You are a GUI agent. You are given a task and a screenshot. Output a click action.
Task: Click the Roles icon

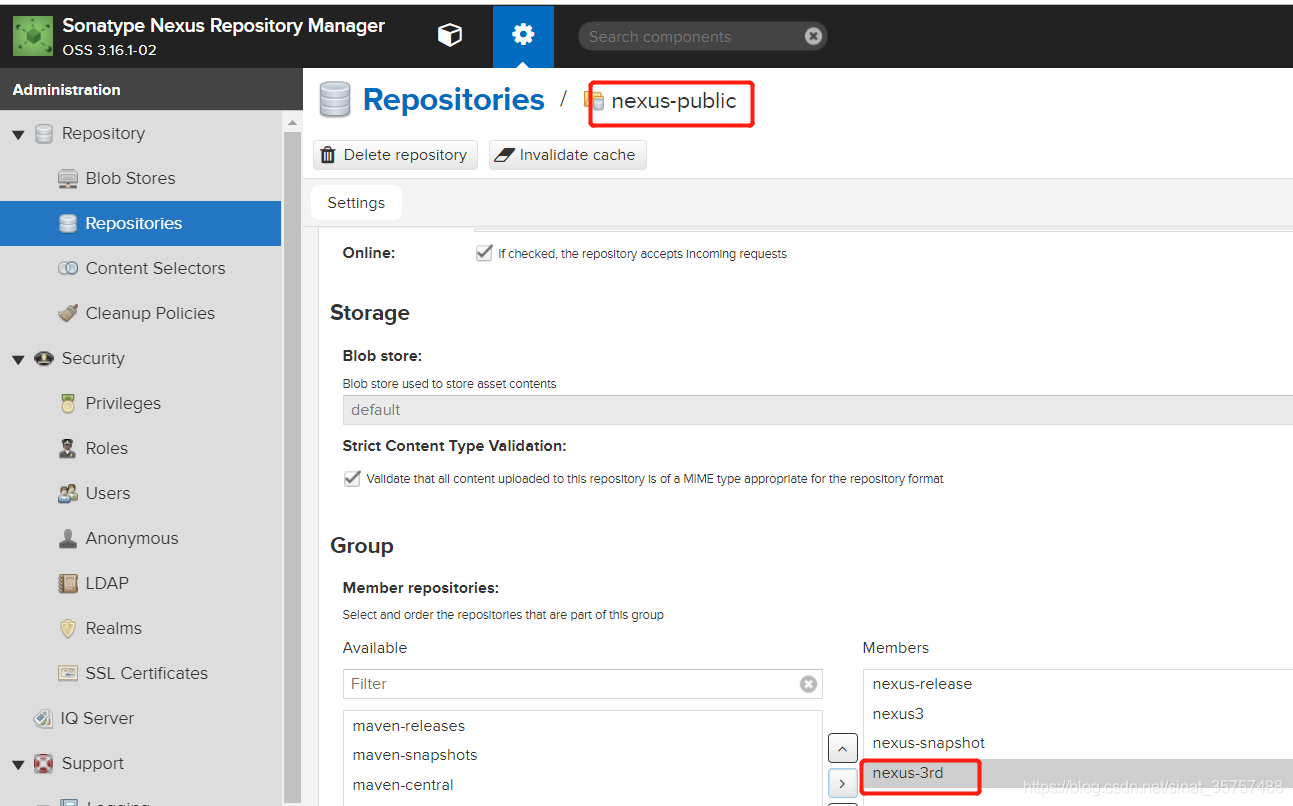tap(68, 448)
